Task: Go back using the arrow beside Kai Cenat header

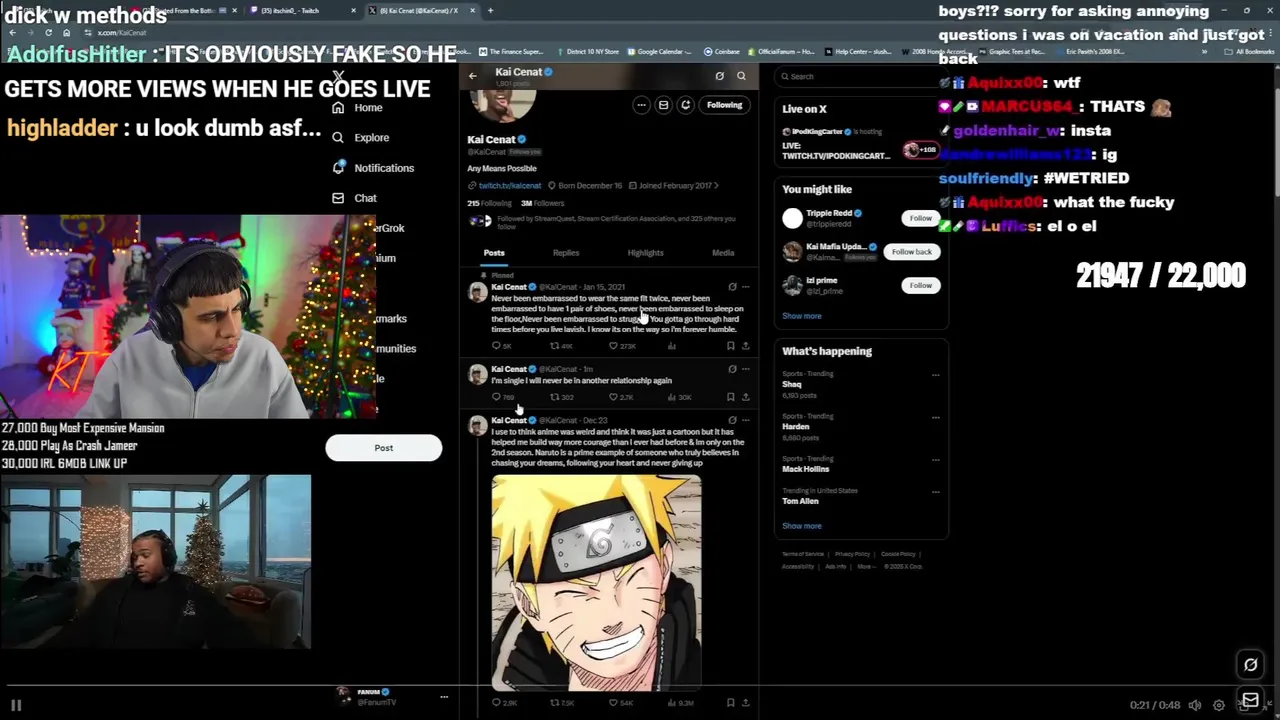Action: [x=473, y=76]
